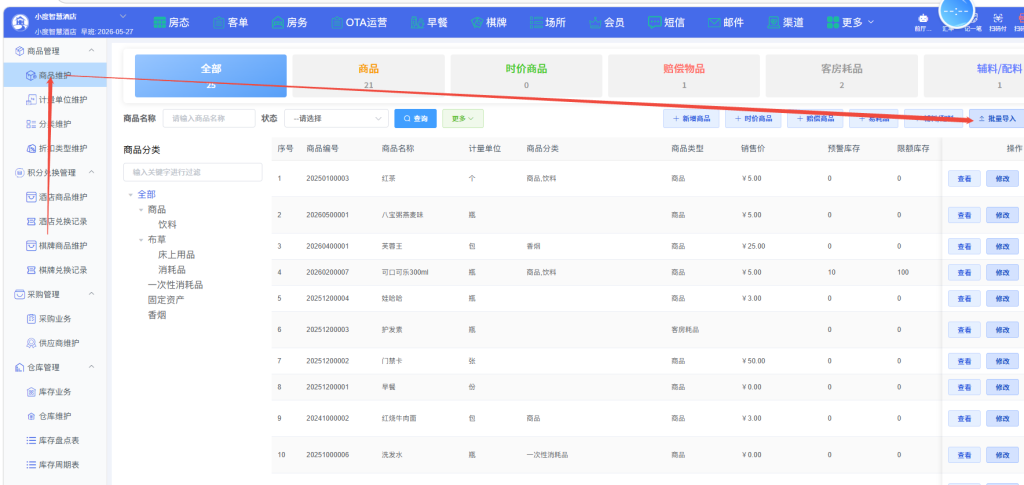Click the + 时价商品 add button
This screenshot has width=1024, height=485.
click(x=753, y=118)
